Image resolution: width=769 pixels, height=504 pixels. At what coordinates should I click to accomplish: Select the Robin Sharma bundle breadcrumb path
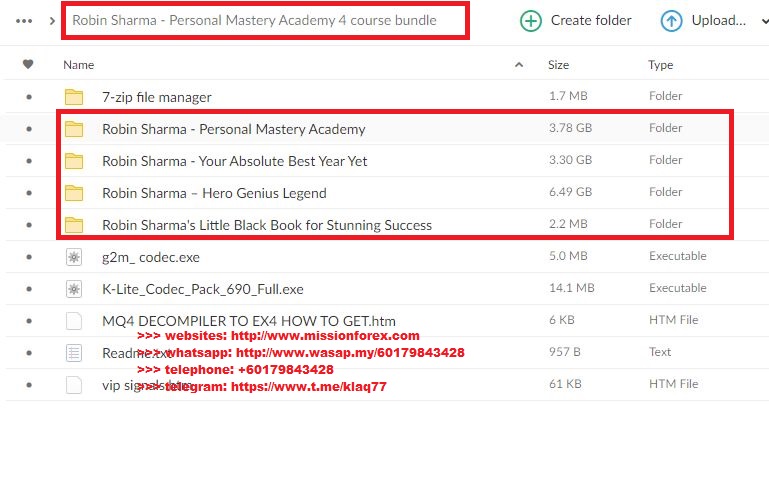click(254, 21)
